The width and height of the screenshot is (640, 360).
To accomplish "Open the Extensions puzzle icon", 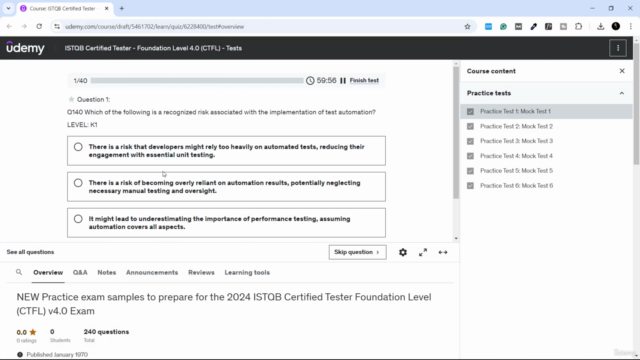I will click(578, 27).
